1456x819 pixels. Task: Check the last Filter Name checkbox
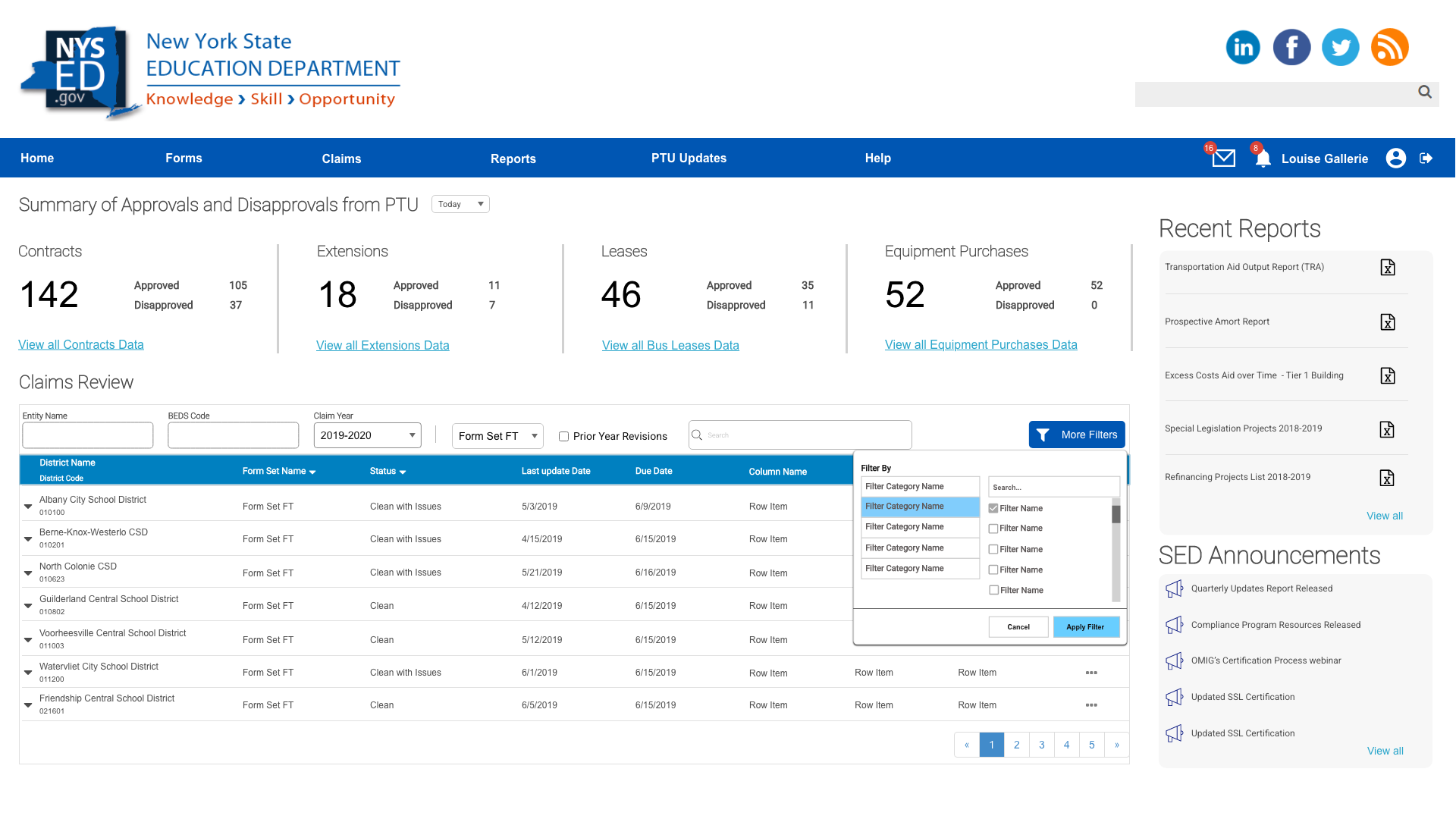coord(993,590)
